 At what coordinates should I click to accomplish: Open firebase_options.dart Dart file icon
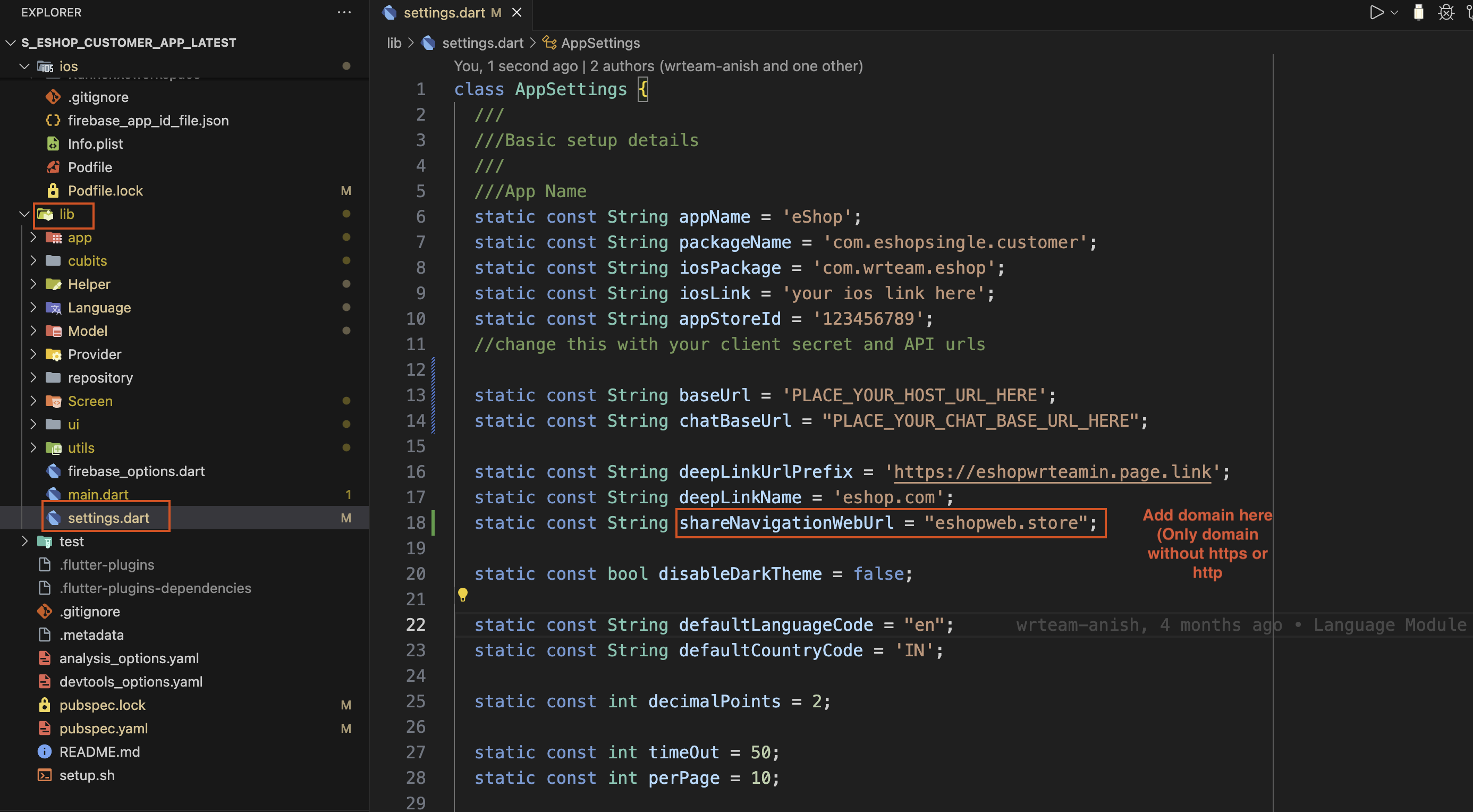[x=54, y=471]
